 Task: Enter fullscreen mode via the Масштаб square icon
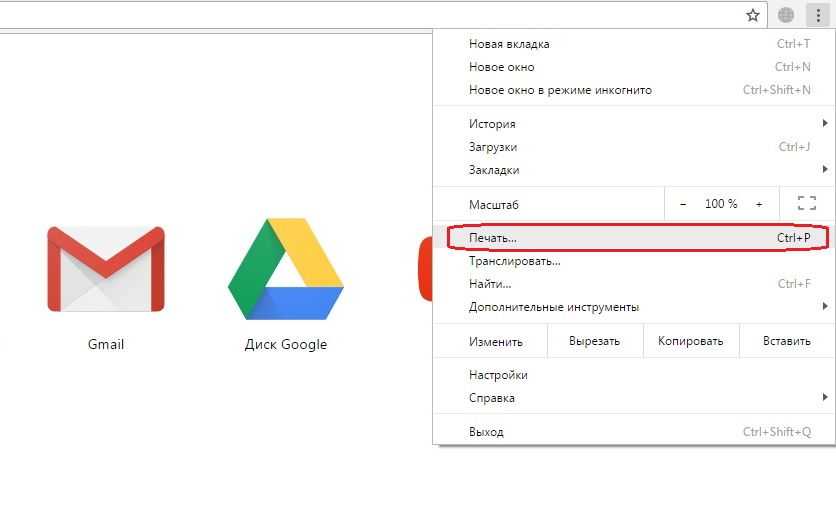pyautogui.click(x=807, y=203)
